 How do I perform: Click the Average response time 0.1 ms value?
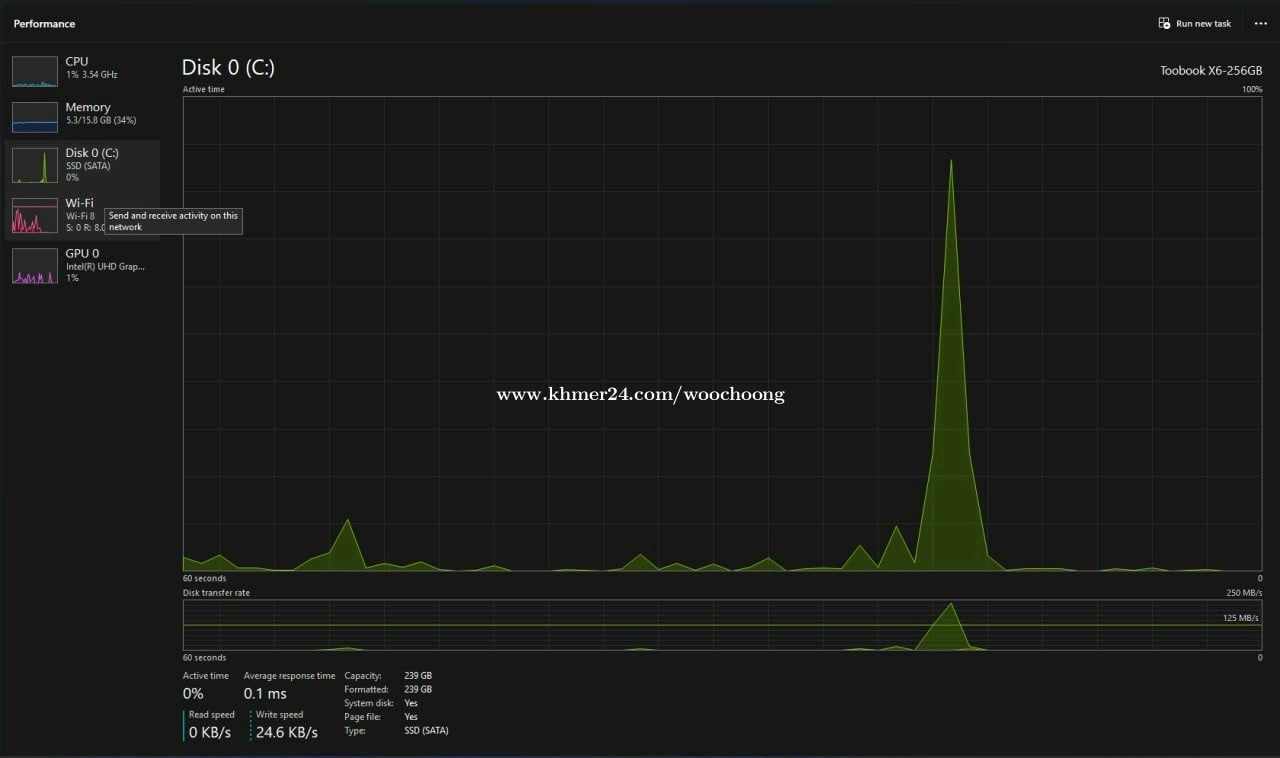pyautogui.click(x=265, y=693)
